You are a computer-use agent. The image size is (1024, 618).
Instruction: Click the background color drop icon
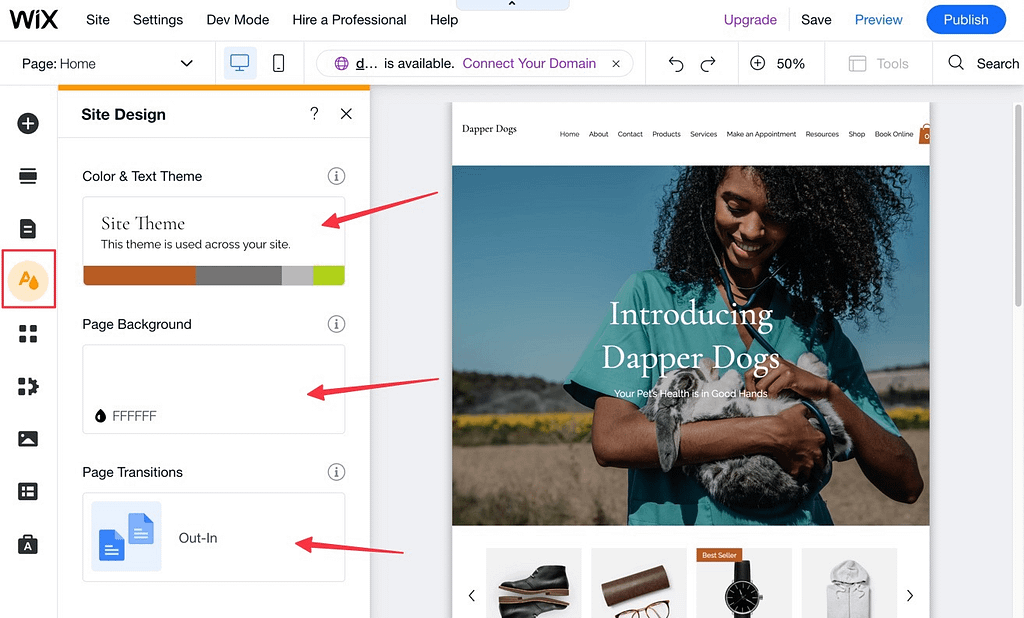click(100, 415)
